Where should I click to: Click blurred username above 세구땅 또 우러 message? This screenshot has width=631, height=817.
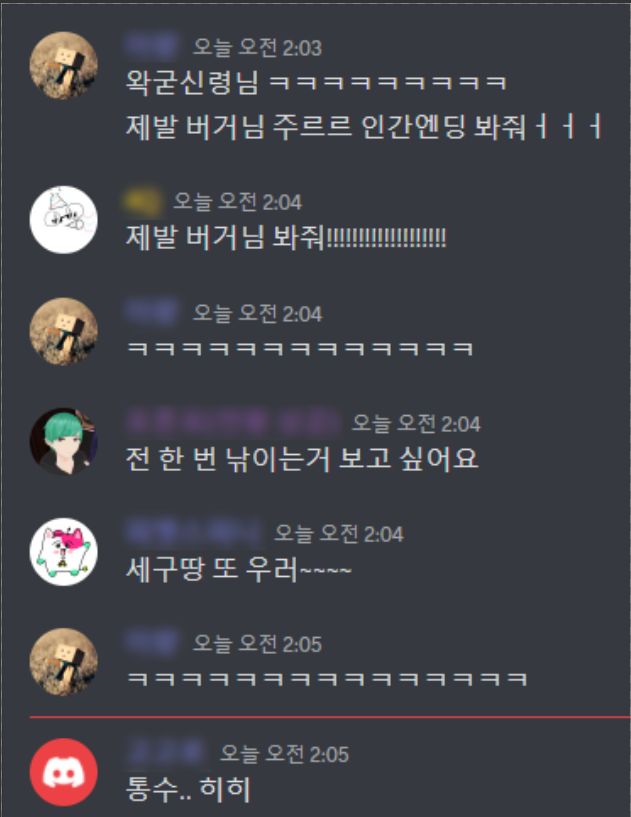[194, 533]
